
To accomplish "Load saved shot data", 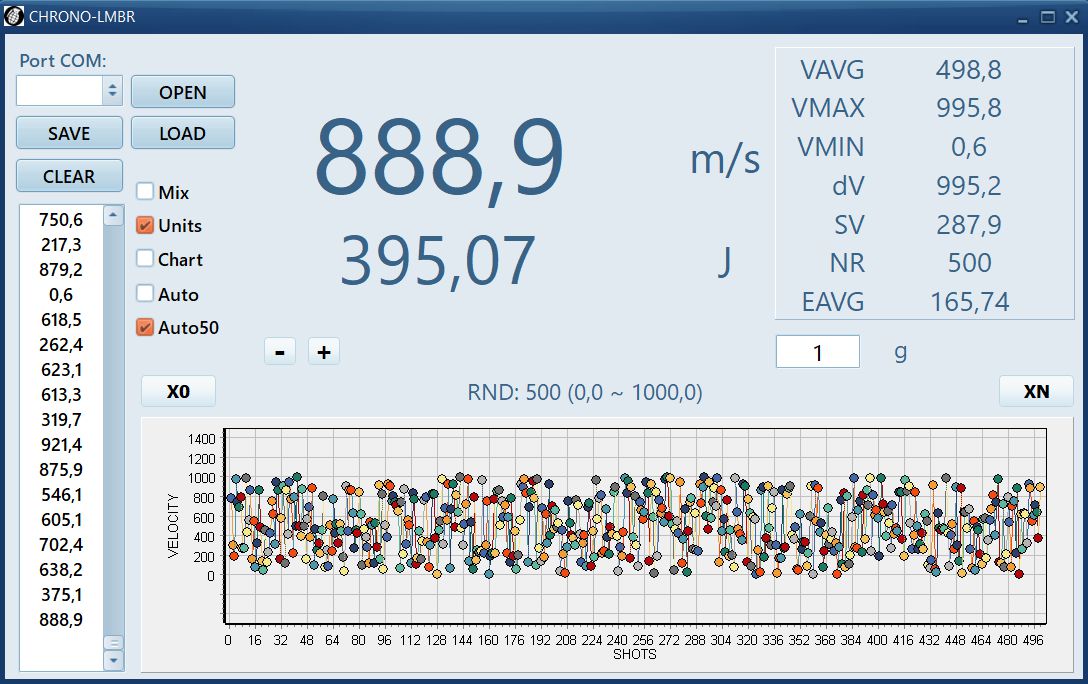I will pyautogui.click(x=182, y=132).
